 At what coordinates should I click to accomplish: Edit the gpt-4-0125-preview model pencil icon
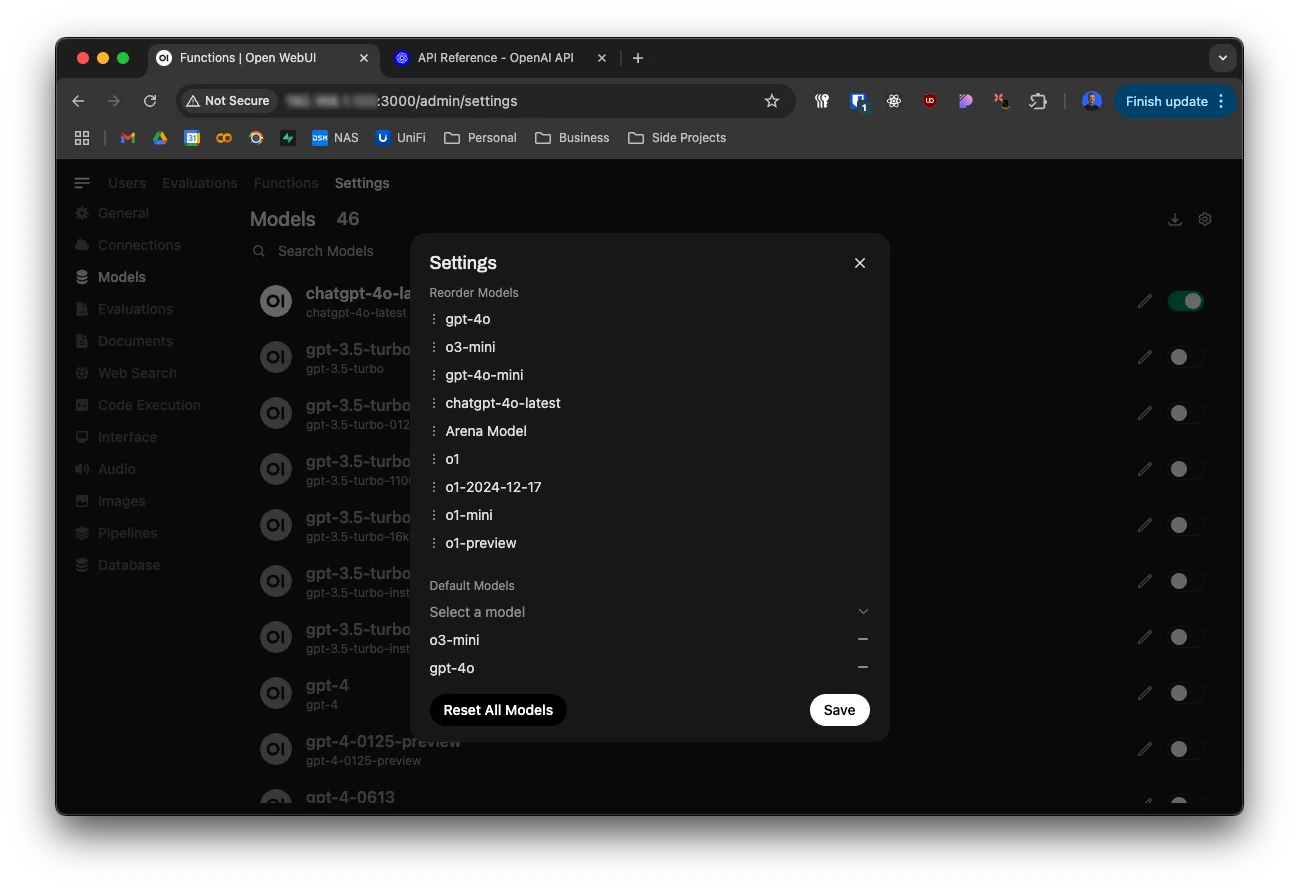(x=1145, y=749)
